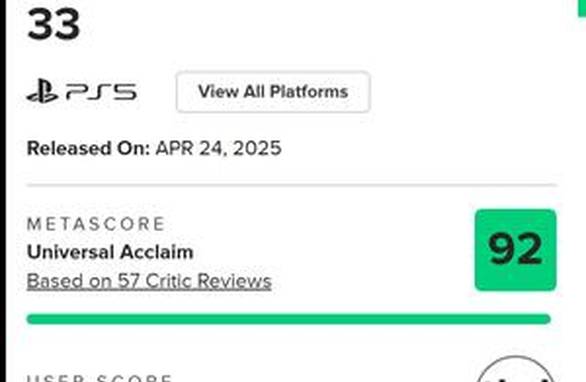
Task: Click the number 92 inside the green box
Action: [515, 249]
